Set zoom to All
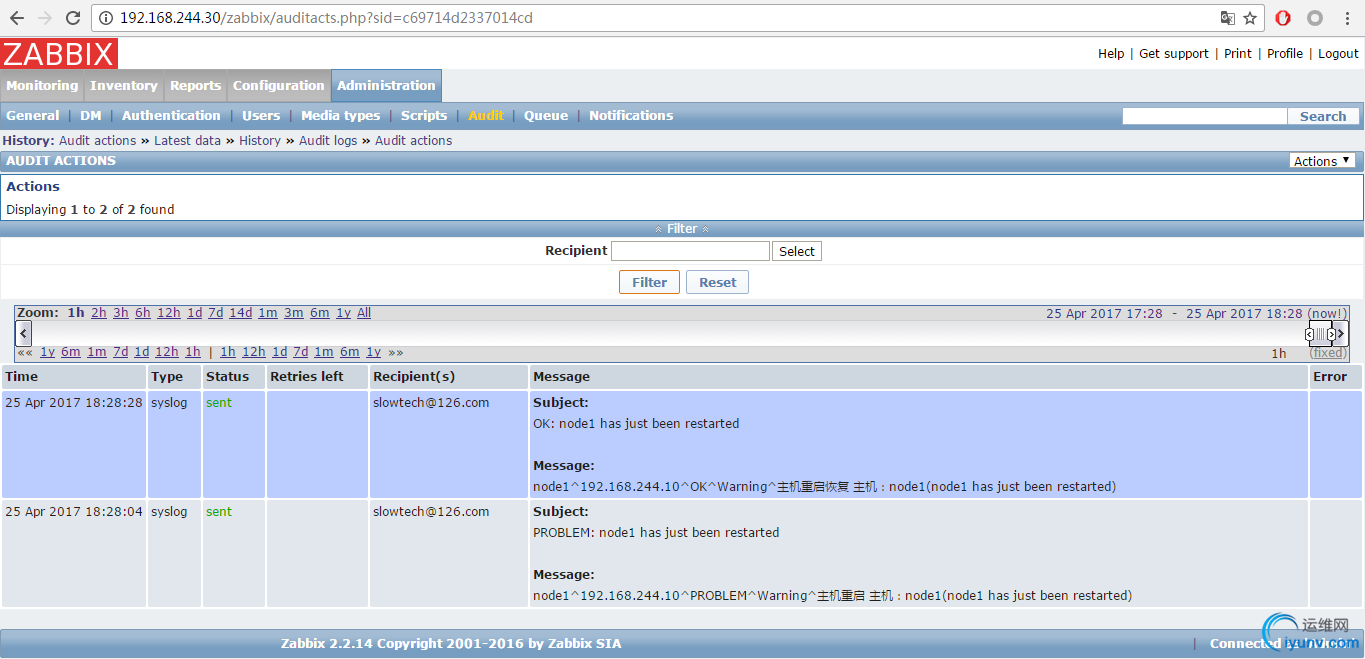Image resolution: width=1365 pixels, height=659 pixels. (x=364, y=313)
